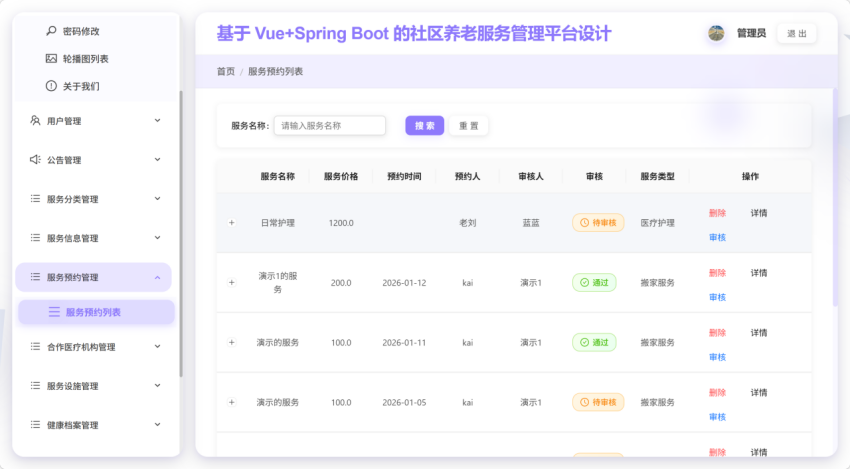Expand the 服务信息管理 chevron
This screenshot has width=850, height=469.
pyautogui.click(x=157, y=237)
